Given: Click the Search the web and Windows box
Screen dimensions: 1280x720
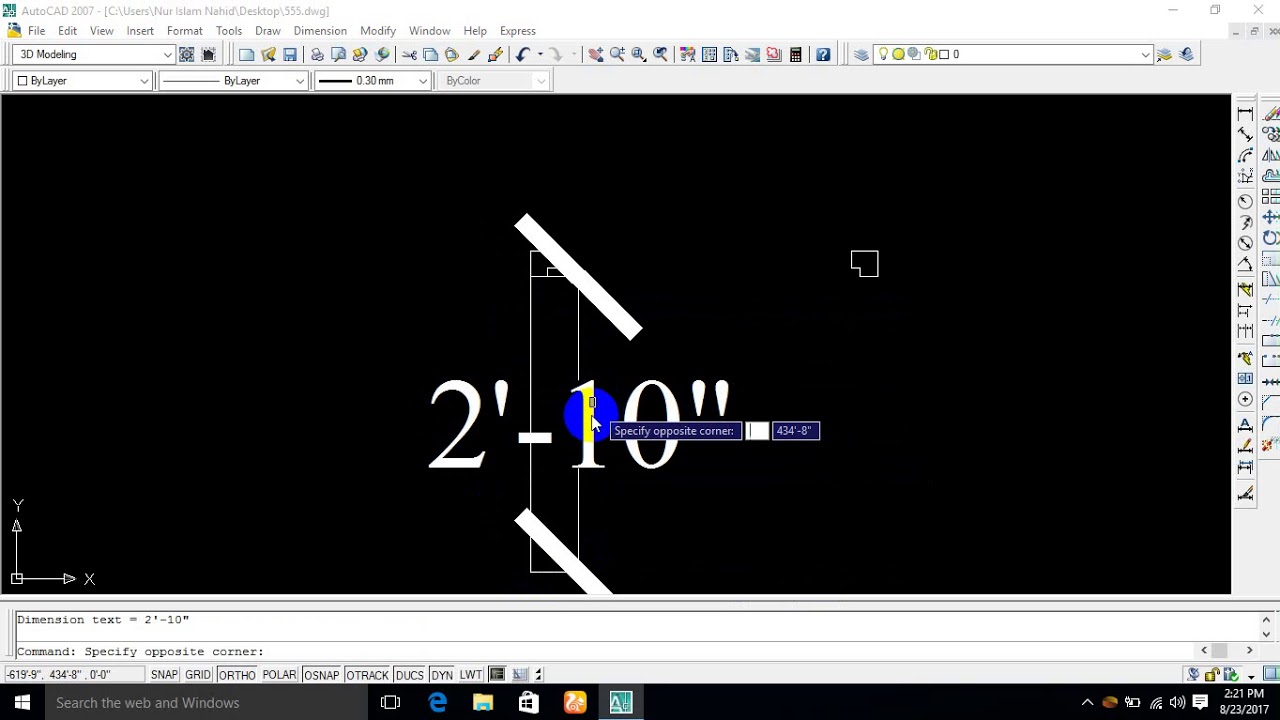Looking at the screenshot, I should 207,703.
